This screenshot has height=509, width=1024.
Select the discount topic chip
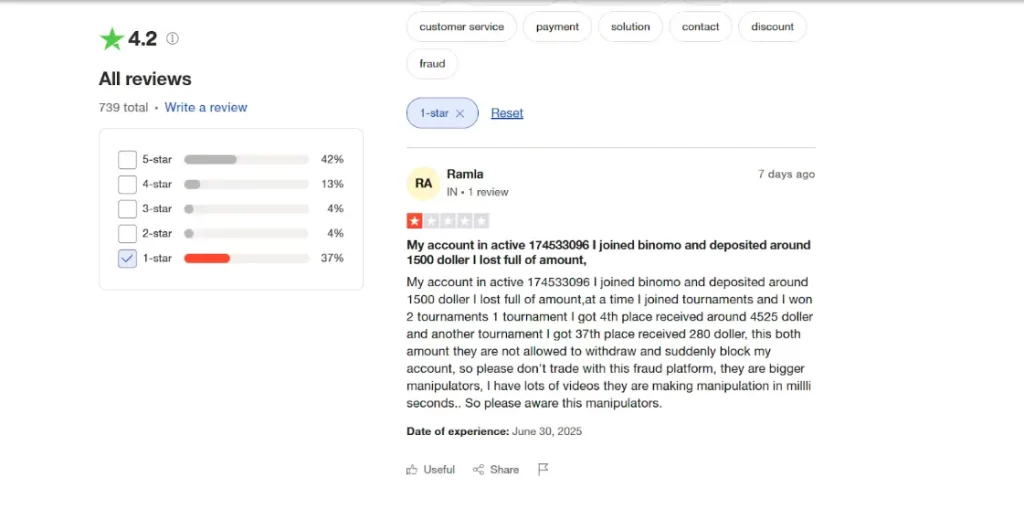pos(773,27)
